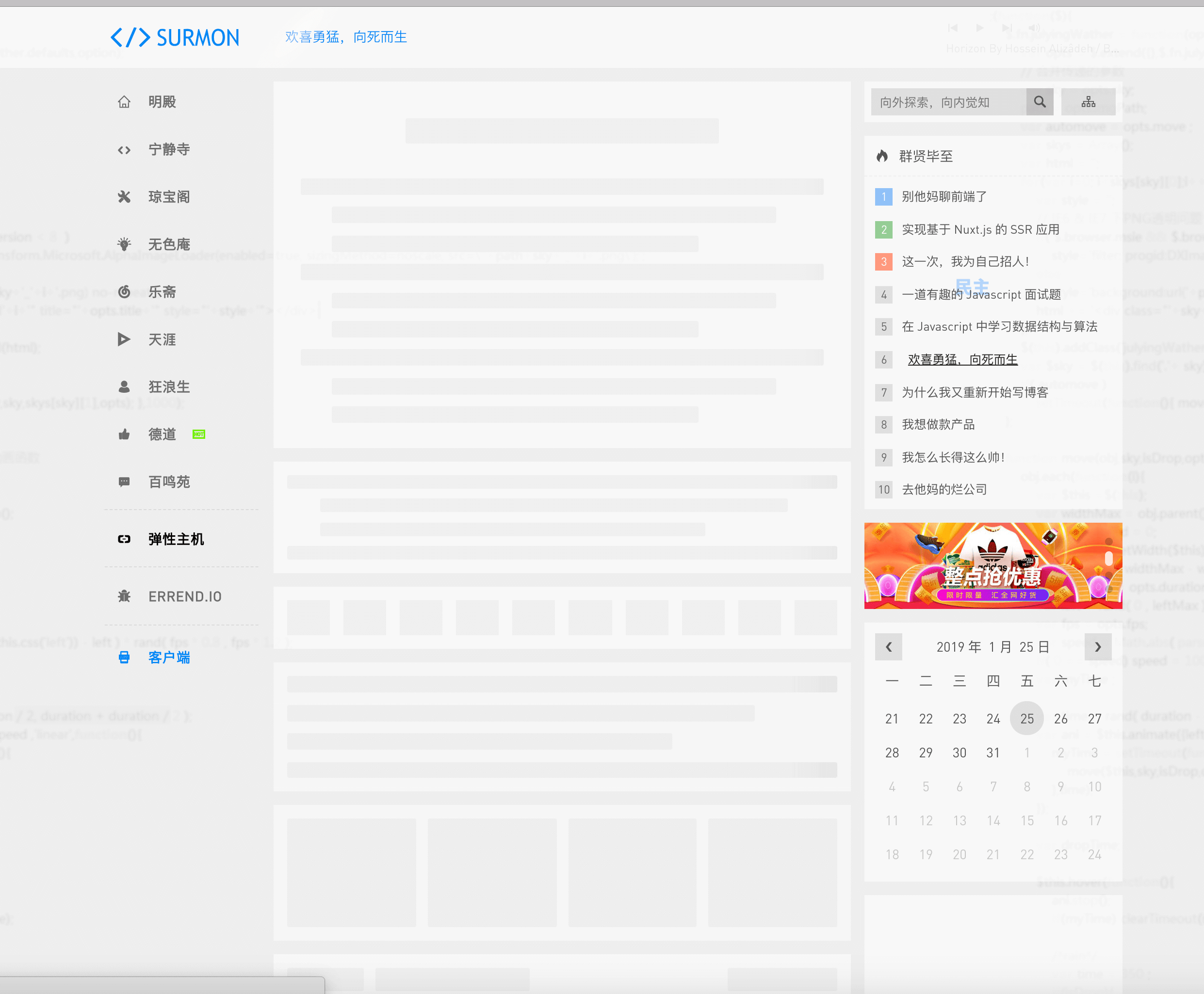This screenshot has width=1204, height=994.
Task: Go to previous month in calendar
Action: [888, 647]
